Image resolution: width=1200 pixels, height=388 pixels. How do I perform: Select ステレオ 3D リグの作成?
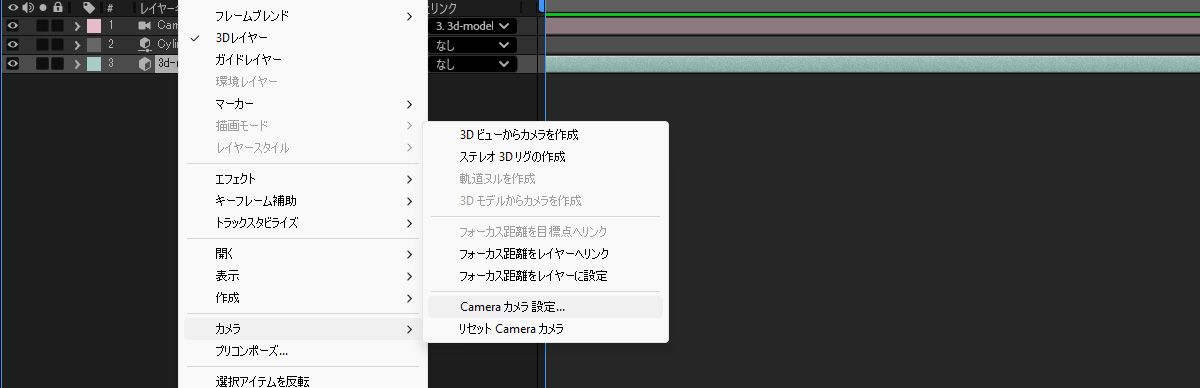click(x=545, y=156)
